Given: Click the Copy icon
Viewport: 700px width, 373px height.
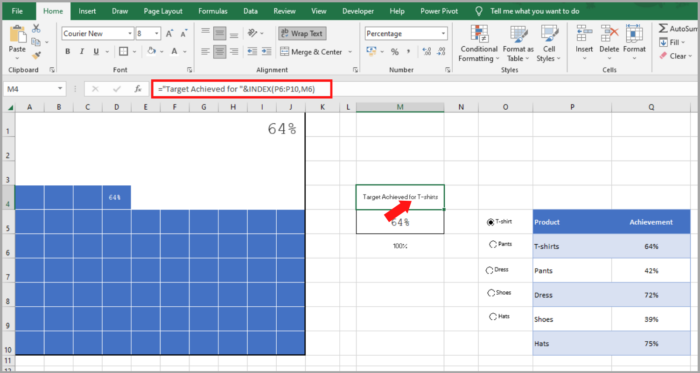Looking at the screenshot, I should (x=36, y=42).
